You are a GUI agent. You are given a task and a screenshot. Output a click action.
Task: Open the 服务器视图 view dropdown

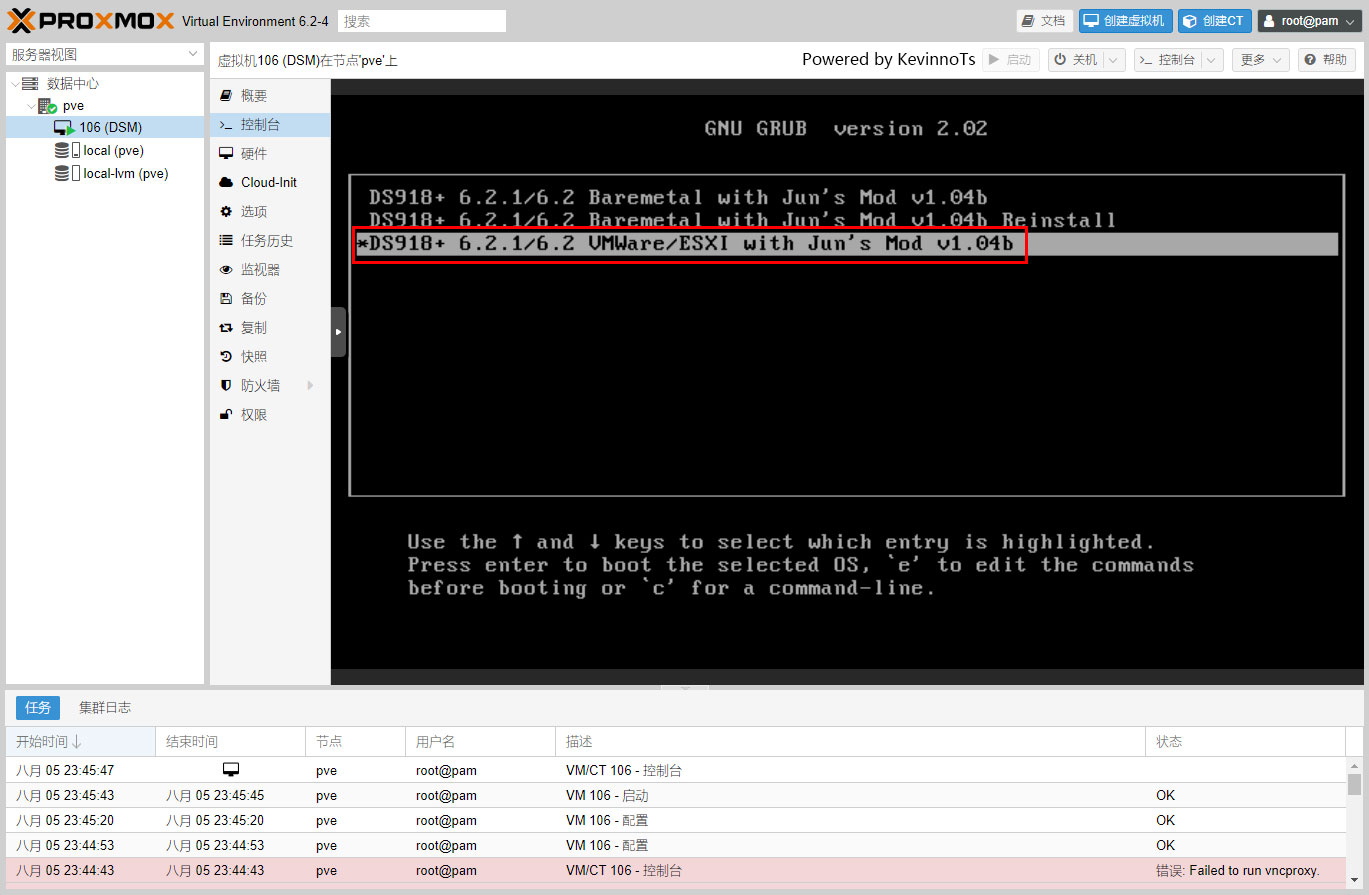[x=105, y=54]
